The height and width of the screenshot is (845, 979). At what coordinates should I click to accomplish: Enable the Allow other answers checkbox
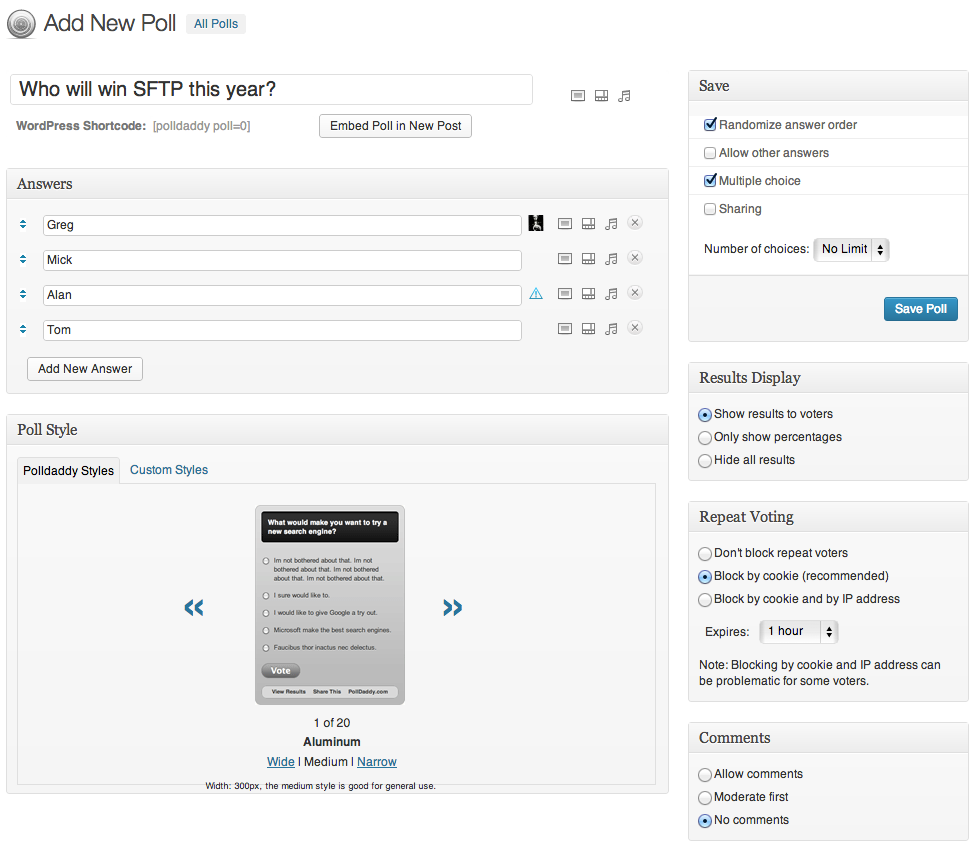point(710,153)
